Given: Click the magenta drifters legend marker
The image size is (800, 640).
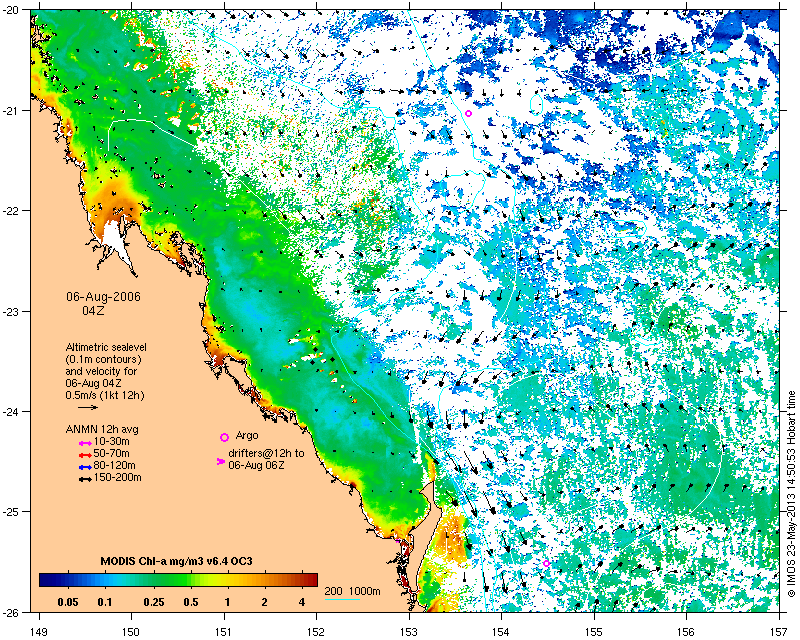Looking at the screenshot, I should point(220,461).
